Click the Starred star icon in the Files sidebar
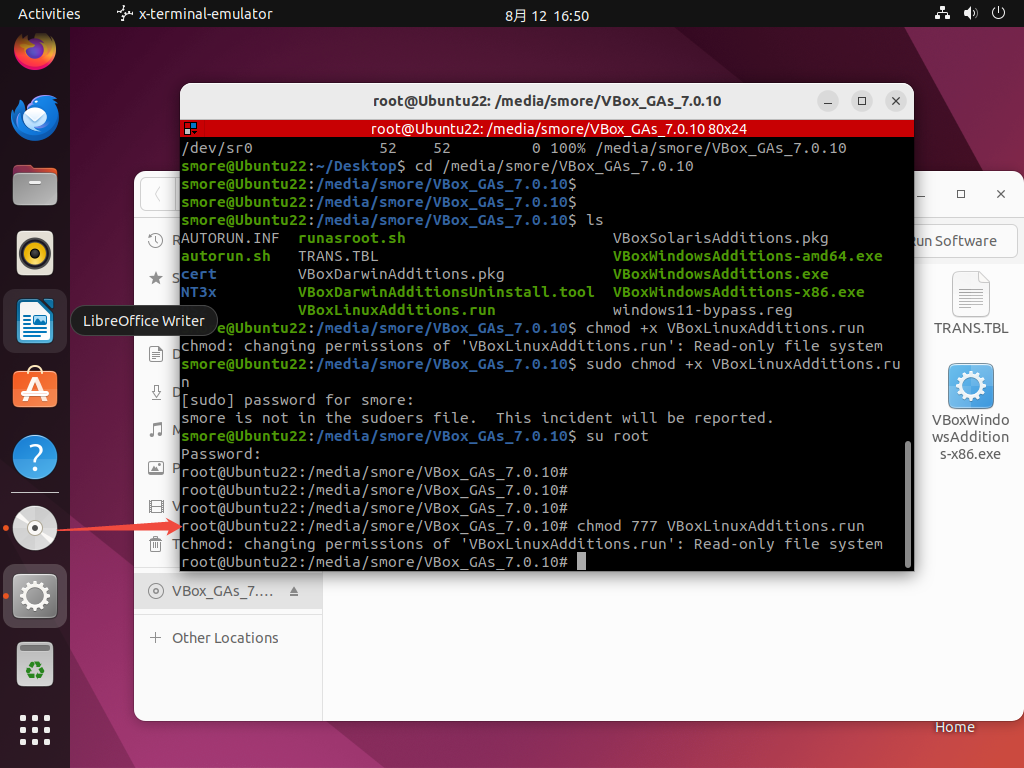Screen dimensions: 1024x768 tap(155, 278)
